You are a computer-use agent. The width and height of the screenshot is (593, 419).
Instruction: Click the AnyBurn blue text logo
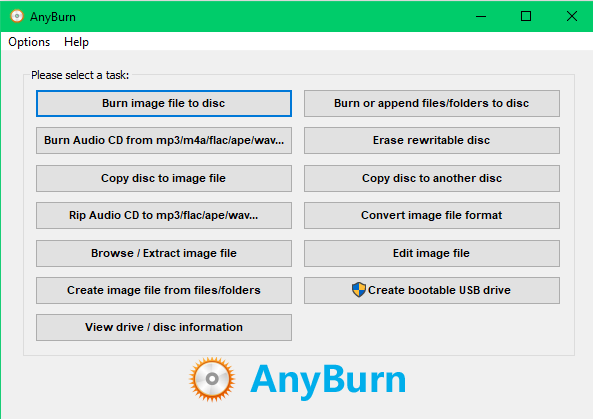point(328,380)
